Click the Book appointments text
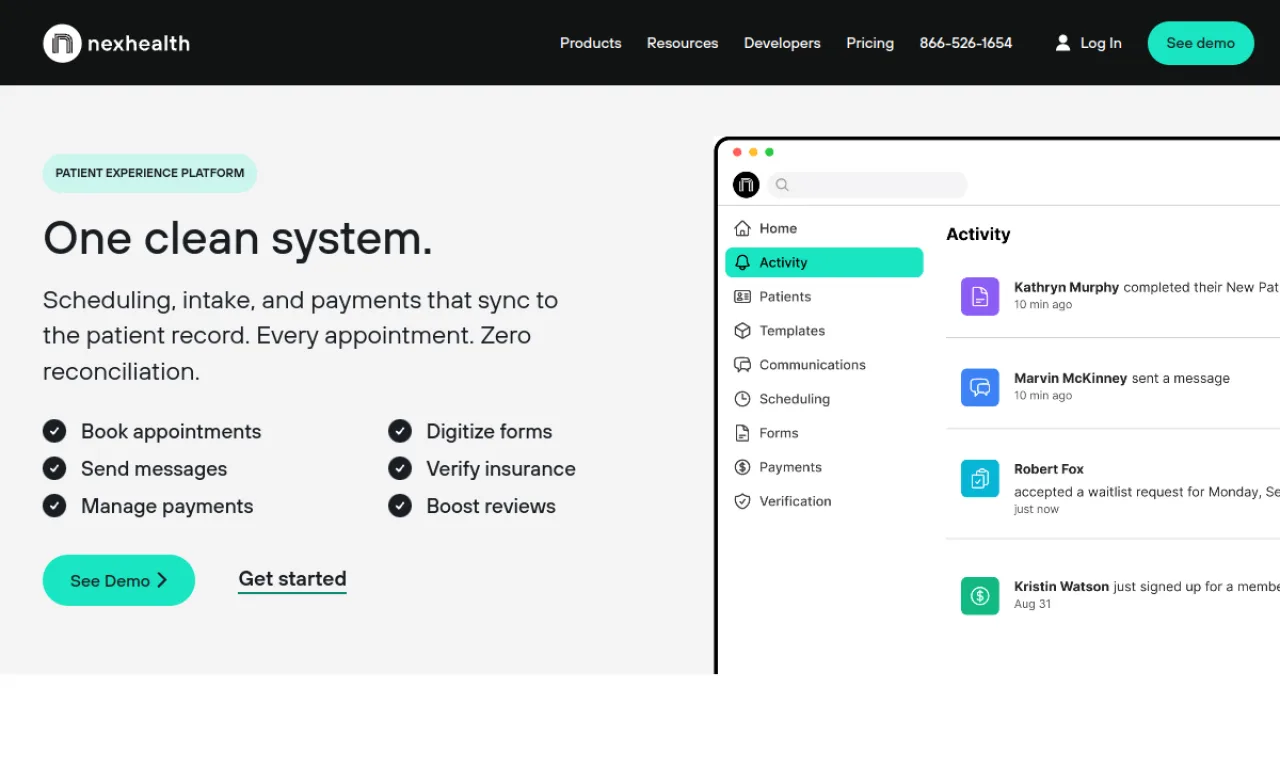1280x768 pixels. pyautogui.click(x=171, y=431)
